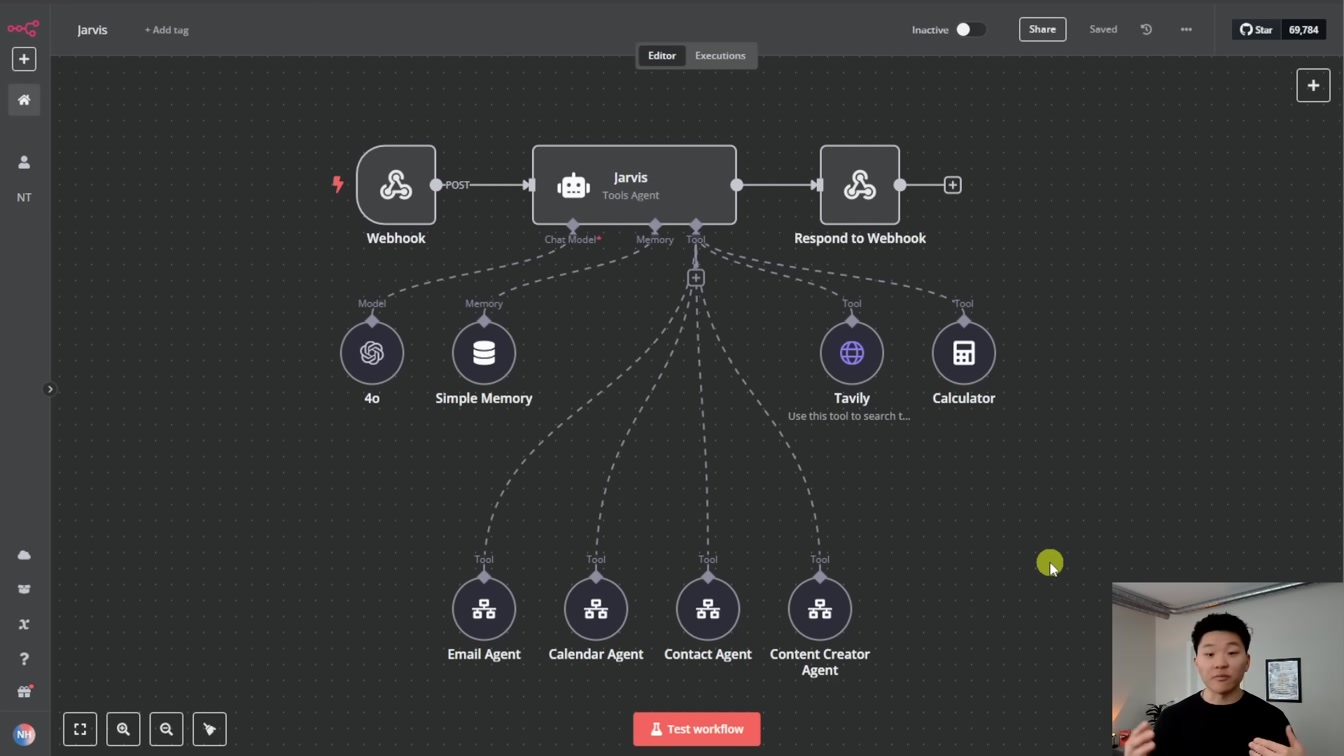Select the Webhook trigger node
The width and height of the screenshot is (1344, 756).
coord(396,185)
